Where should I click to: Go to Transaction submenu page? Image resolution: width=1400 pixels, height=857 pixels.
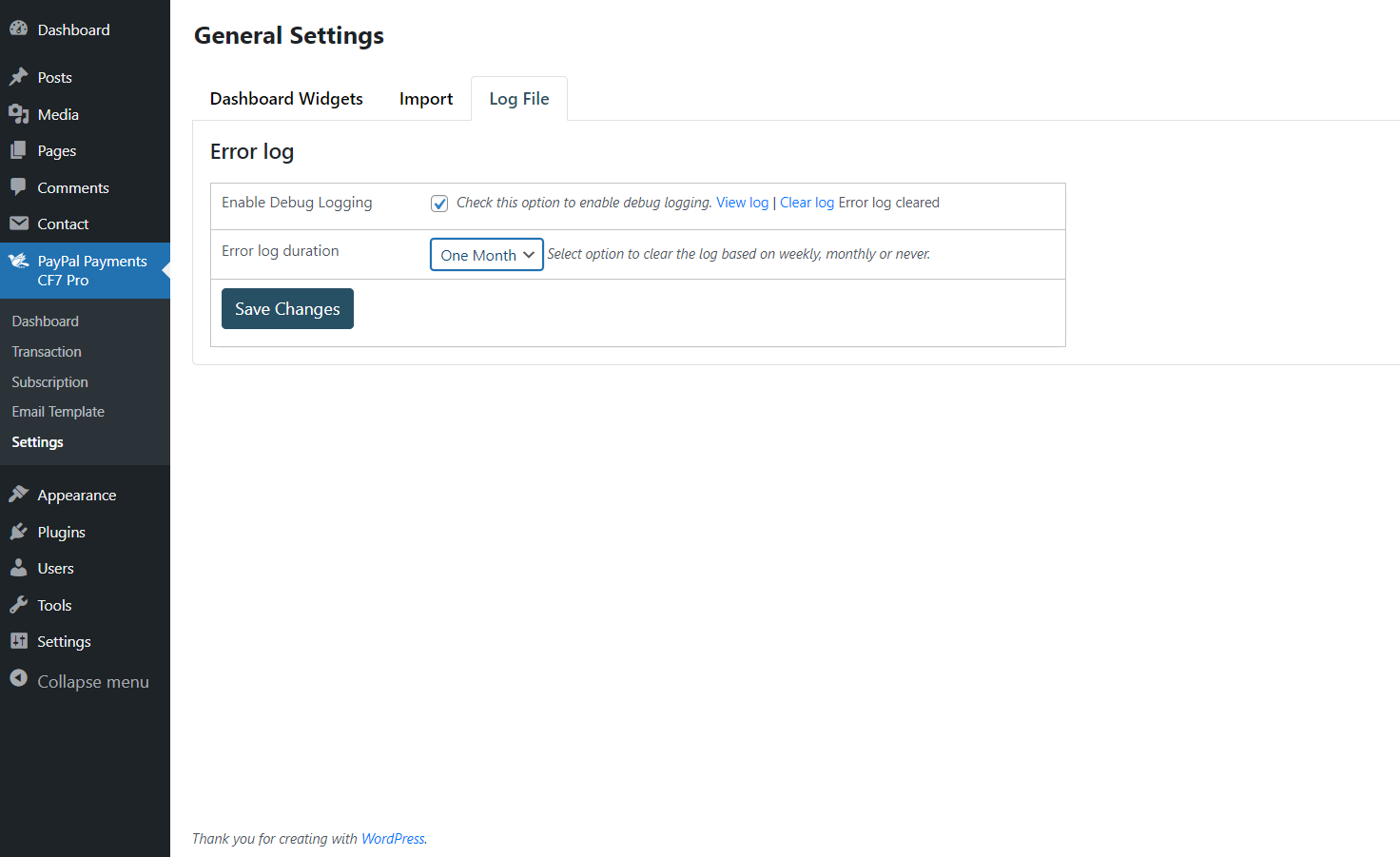[47, 352]
